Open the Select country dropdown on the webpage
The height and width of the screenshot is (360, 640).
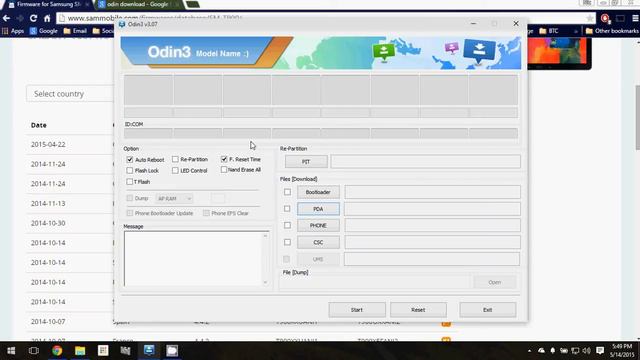coord(70,94)
